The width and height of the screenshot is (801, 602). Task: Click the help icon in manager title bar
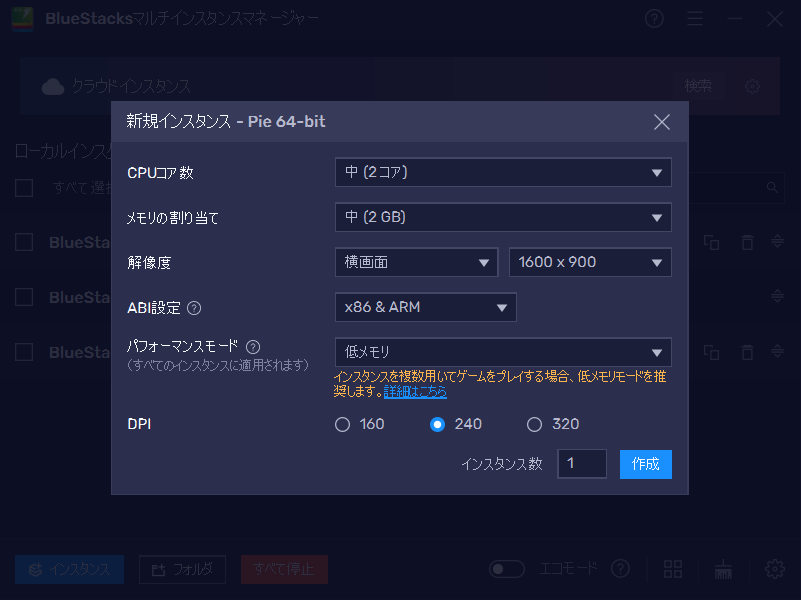[x=654, y=19]
